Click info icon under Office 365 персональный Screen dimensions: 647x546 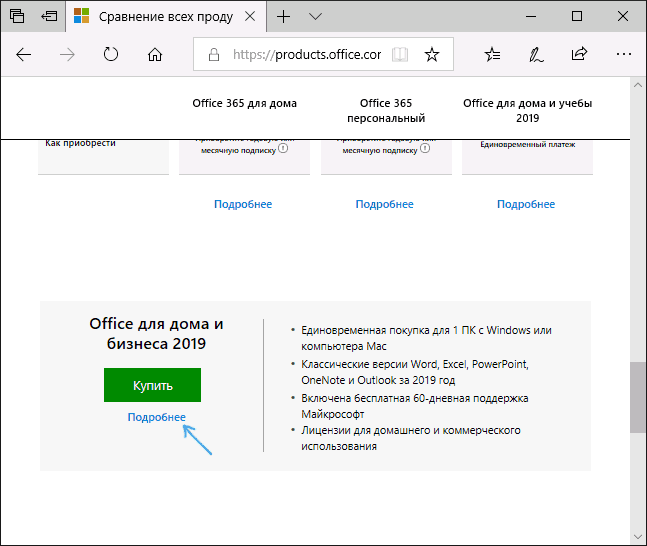click(x=425, y=148)
